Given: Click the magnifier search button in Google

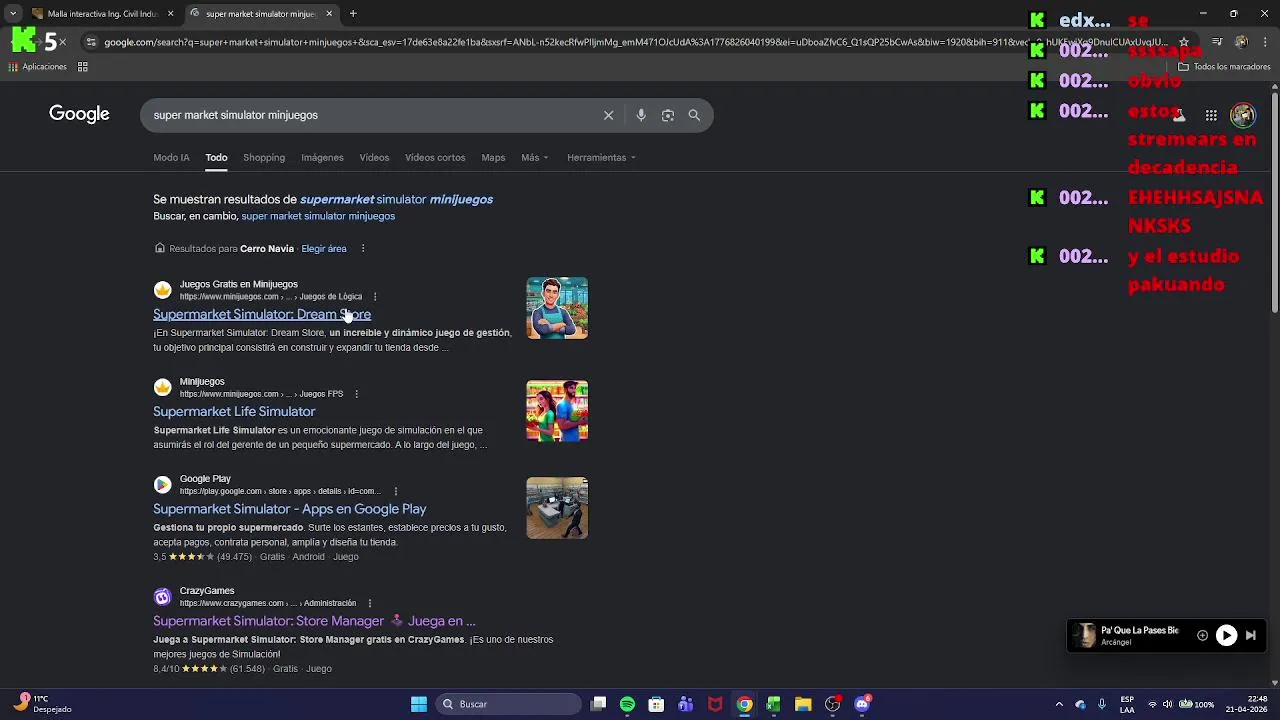Looking at the screenshot, I should pyautogui.click(x=694, y=115).
